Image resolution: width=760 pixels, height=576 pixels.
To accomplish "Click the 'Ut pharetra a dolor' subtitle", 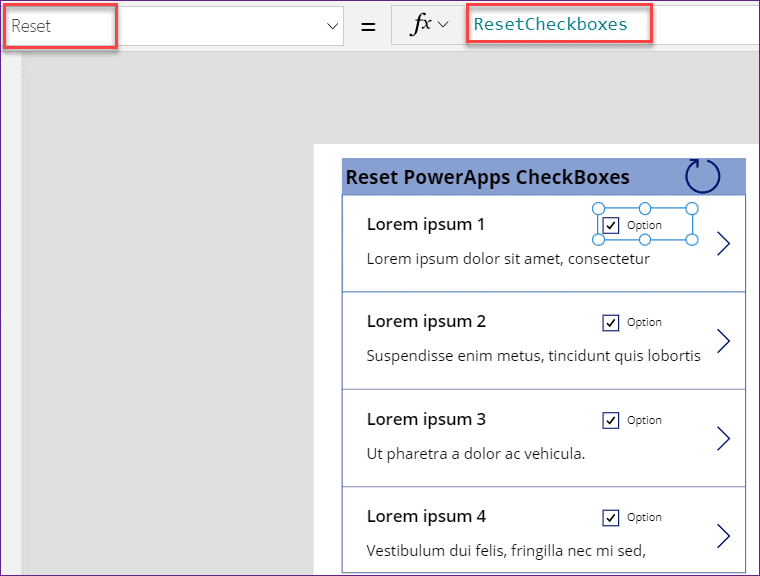I will point(476,454).
